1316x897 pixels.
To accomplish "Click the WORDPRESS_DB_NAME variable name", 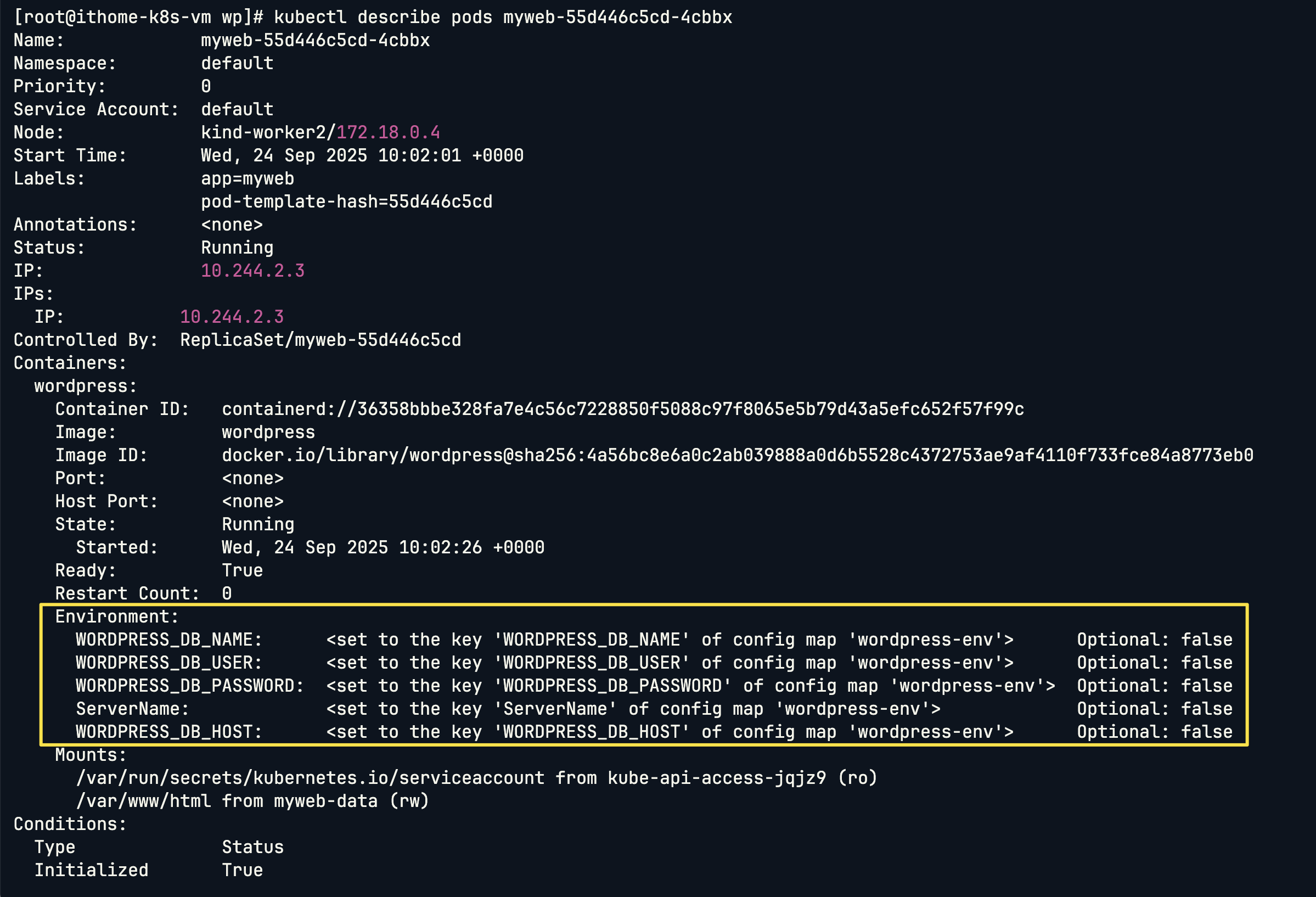I will (x=170, y=640).
